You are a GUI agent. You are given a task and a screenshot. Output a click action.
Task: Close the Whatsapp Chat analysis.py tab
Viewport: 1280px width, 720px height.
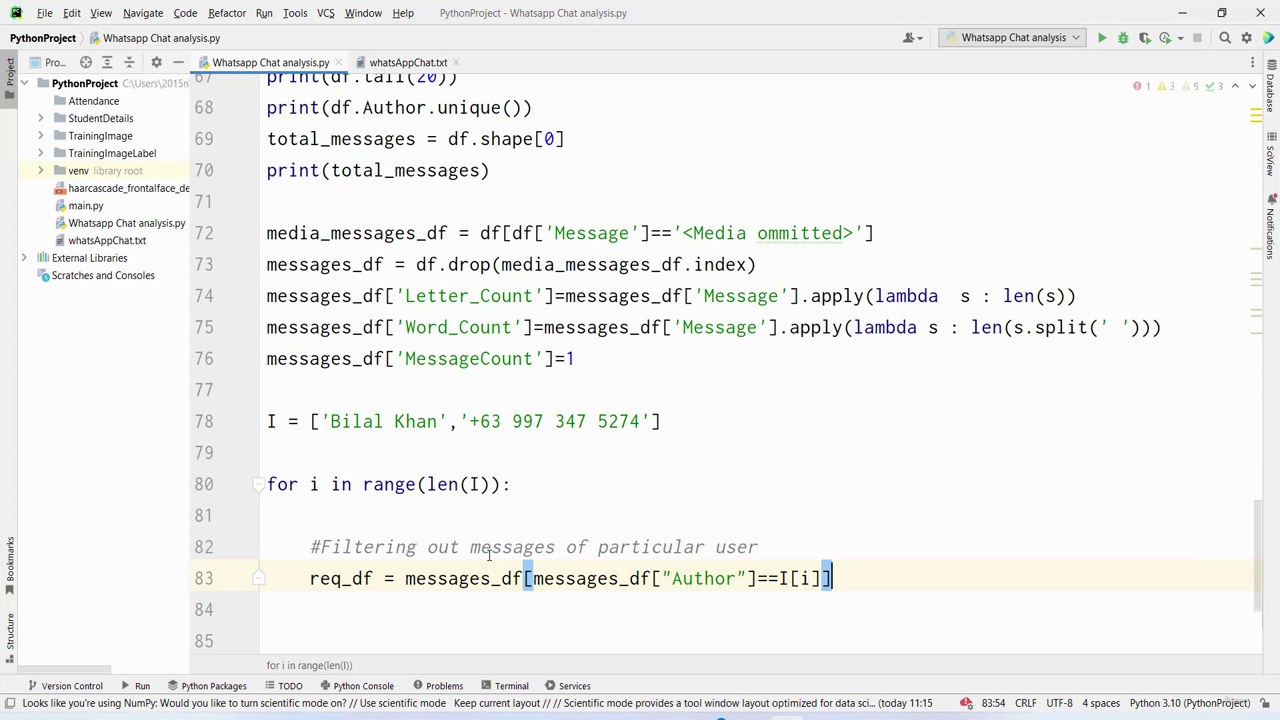click(x=339, y=62)
